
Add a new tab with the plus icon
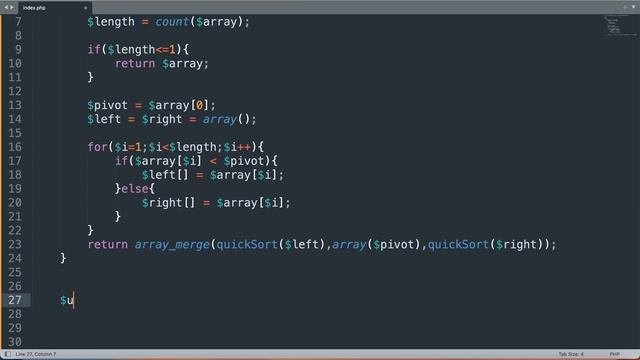tap(624, 7)
